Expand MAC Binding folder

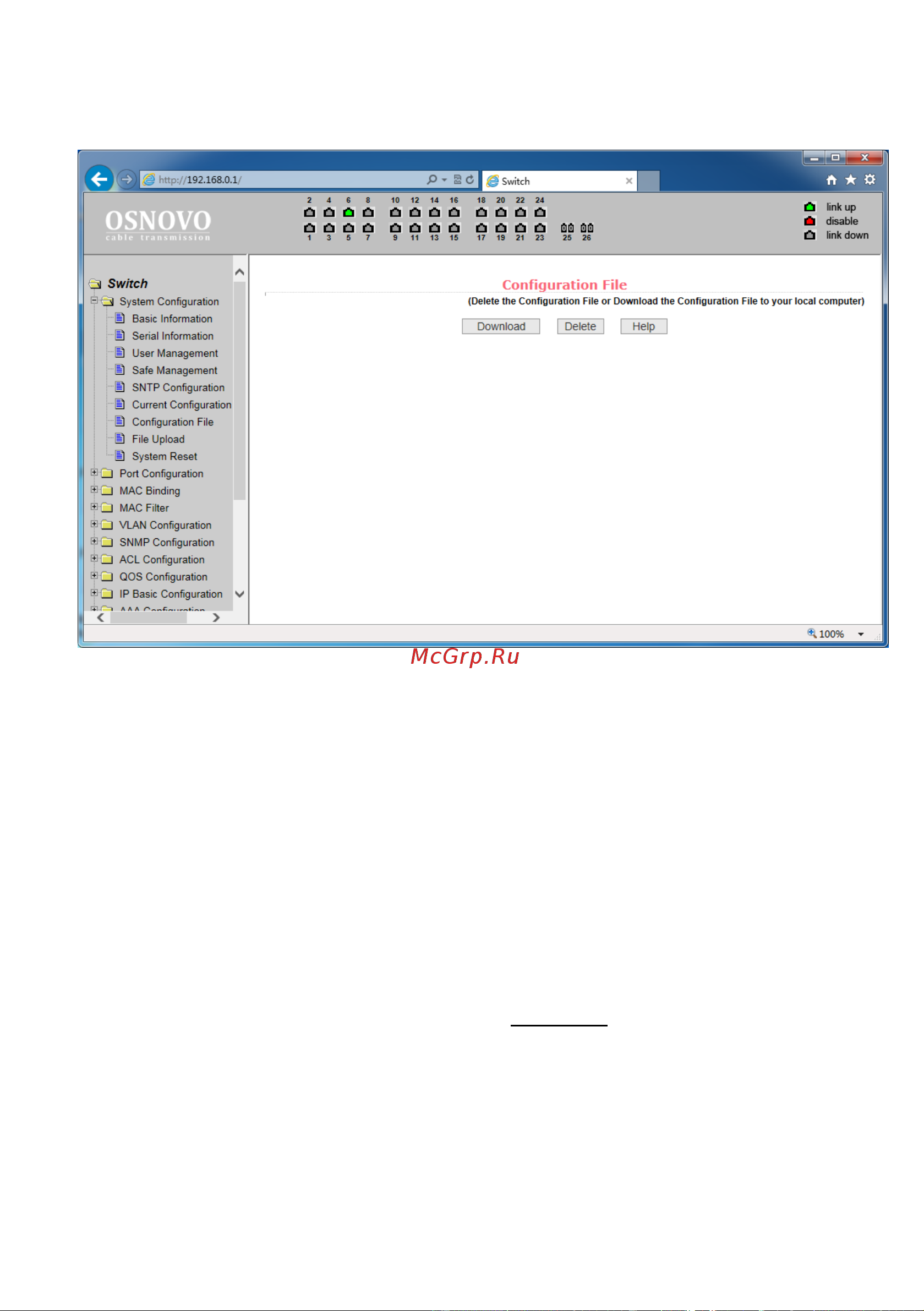click(x=94, y=489)
